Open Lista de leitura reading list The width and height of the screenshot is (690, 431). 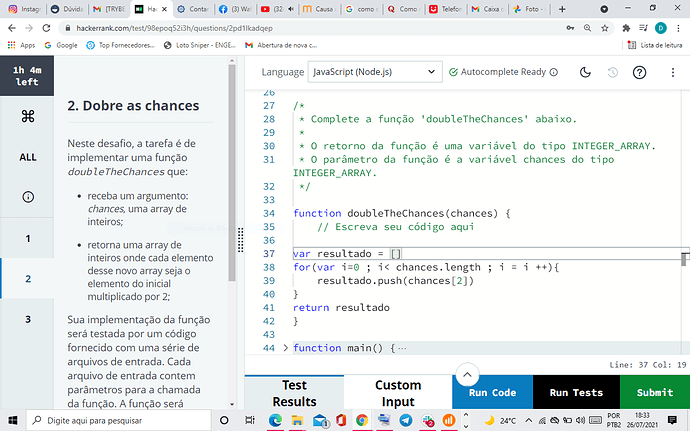(655, 45)
